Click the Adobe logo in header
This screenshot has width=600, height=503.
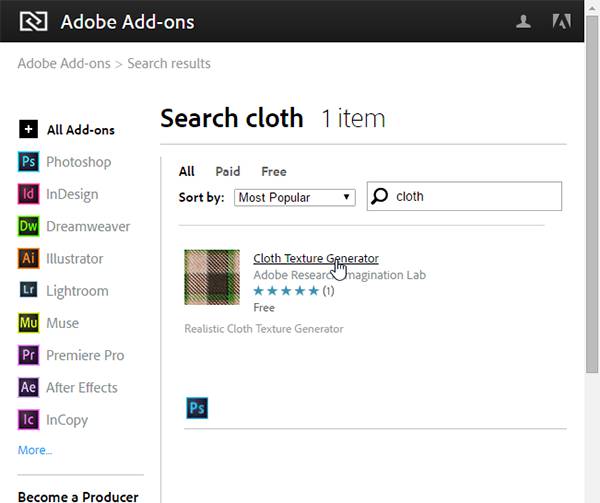click(x=561, y=21)
